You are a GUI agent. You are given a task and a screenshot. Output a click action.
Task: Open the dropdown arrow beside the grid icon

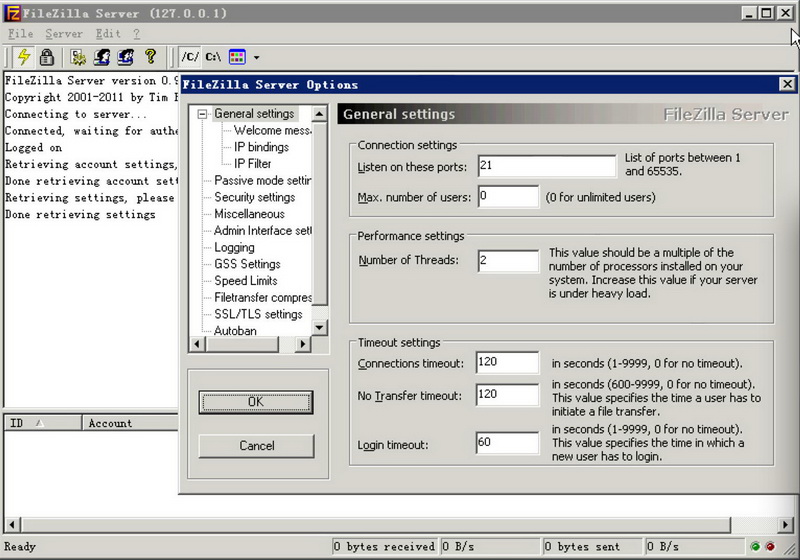tap(256, 58)
